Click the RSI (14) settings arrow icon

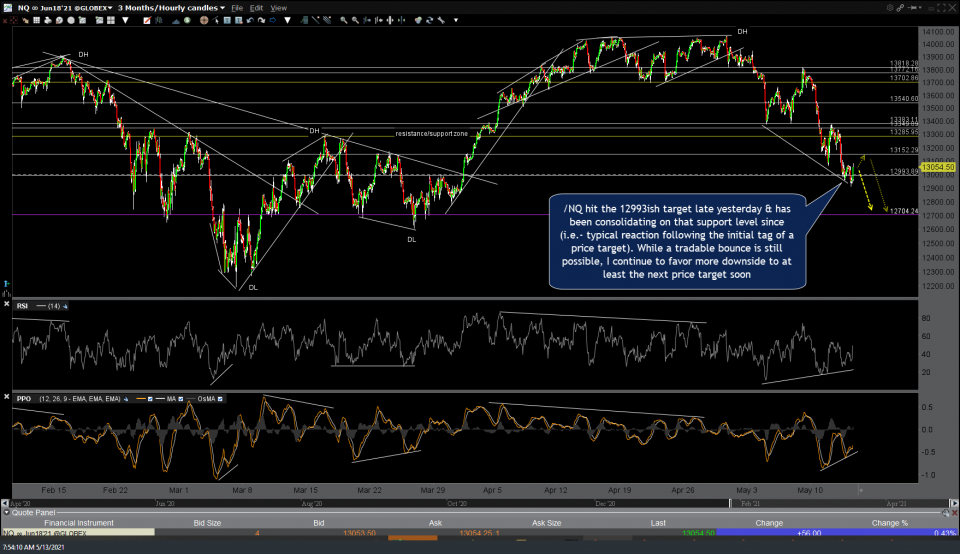65,306
